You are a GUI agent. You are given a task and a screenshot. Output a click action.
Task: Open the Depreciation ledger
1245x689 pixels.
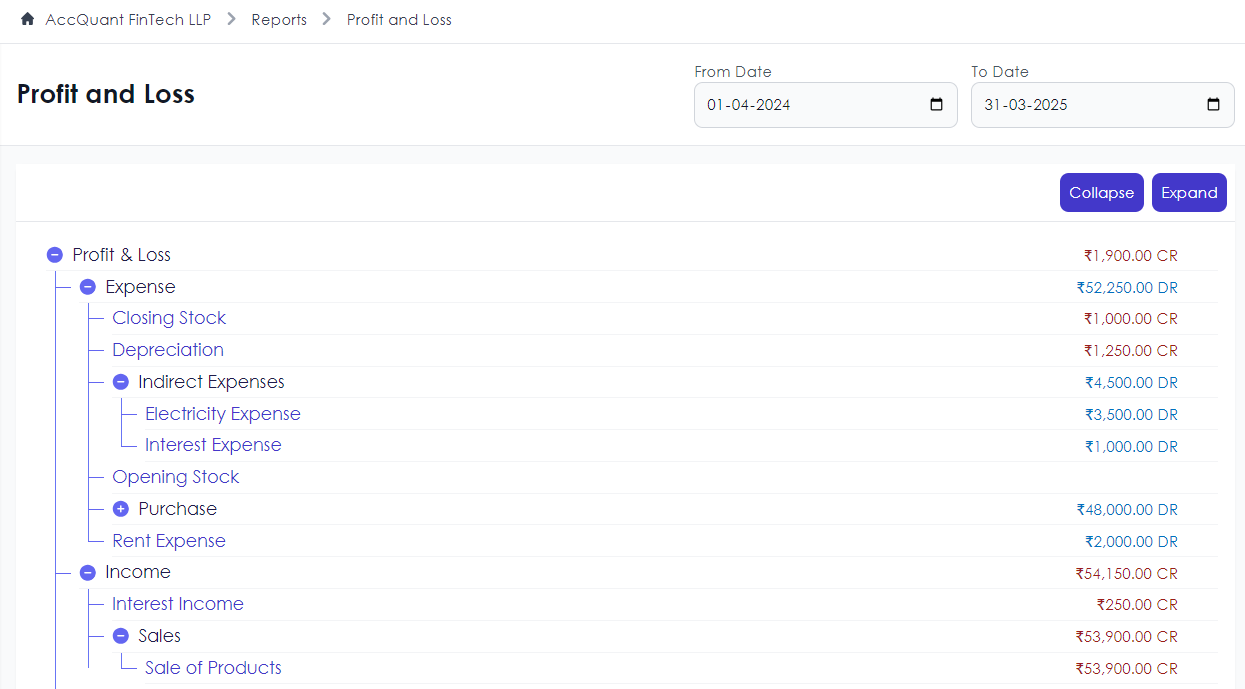(x=168, y=350)
